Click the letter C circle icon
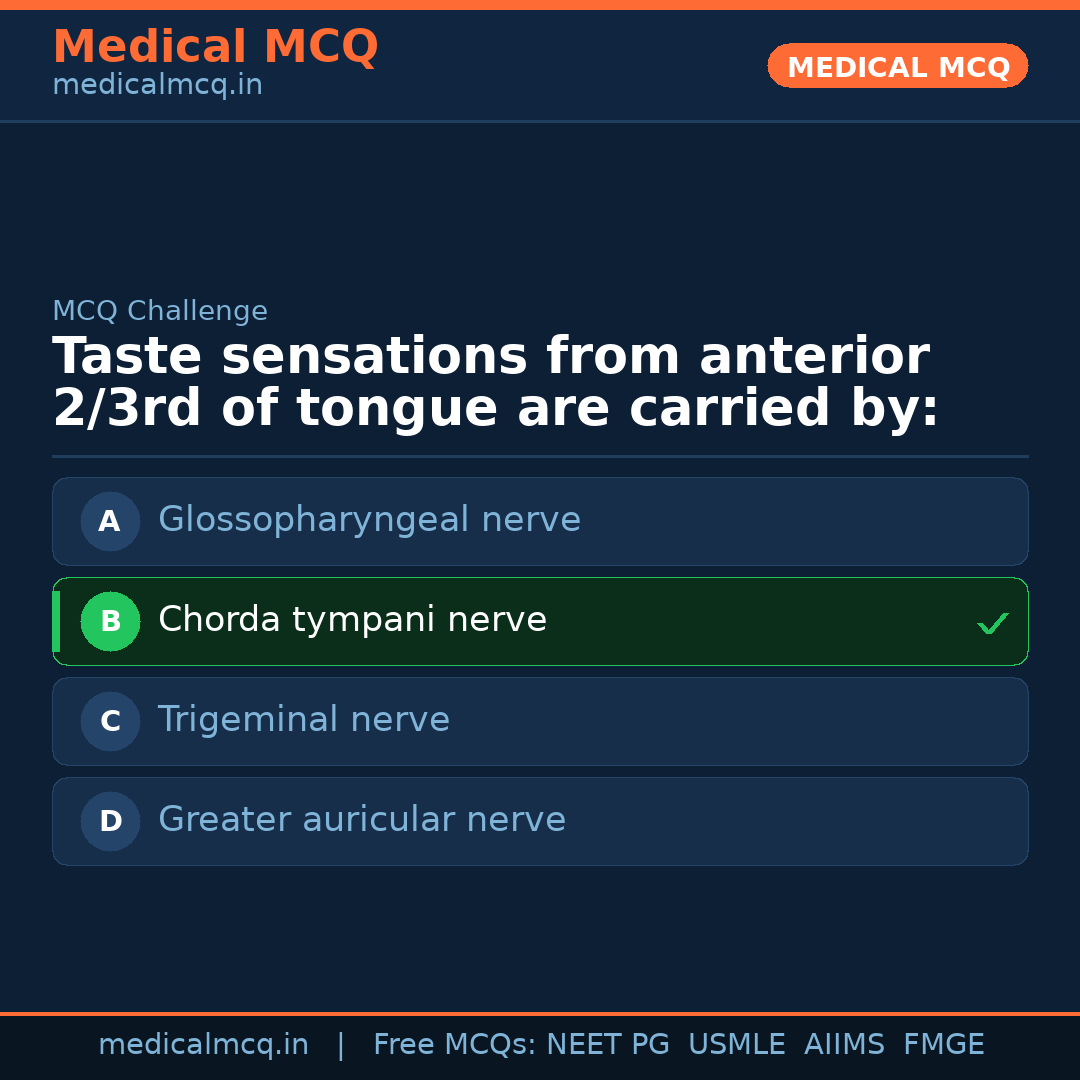Image resolution: width=1080 pixels, height=1080 pixels. (110, 721)
